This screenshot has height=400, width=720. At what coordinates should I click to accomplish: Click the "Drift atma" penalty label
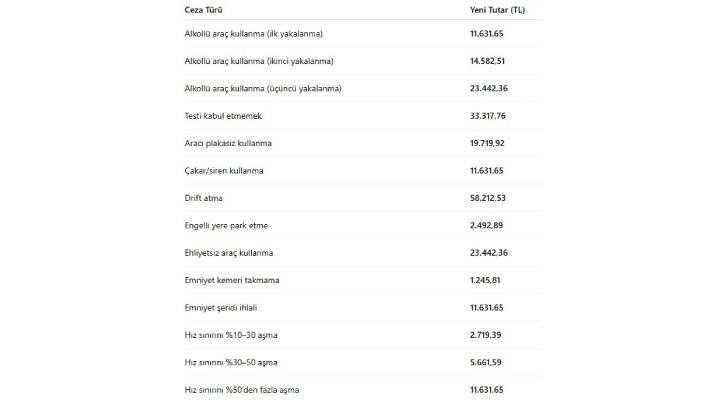[x=204, y=198]
